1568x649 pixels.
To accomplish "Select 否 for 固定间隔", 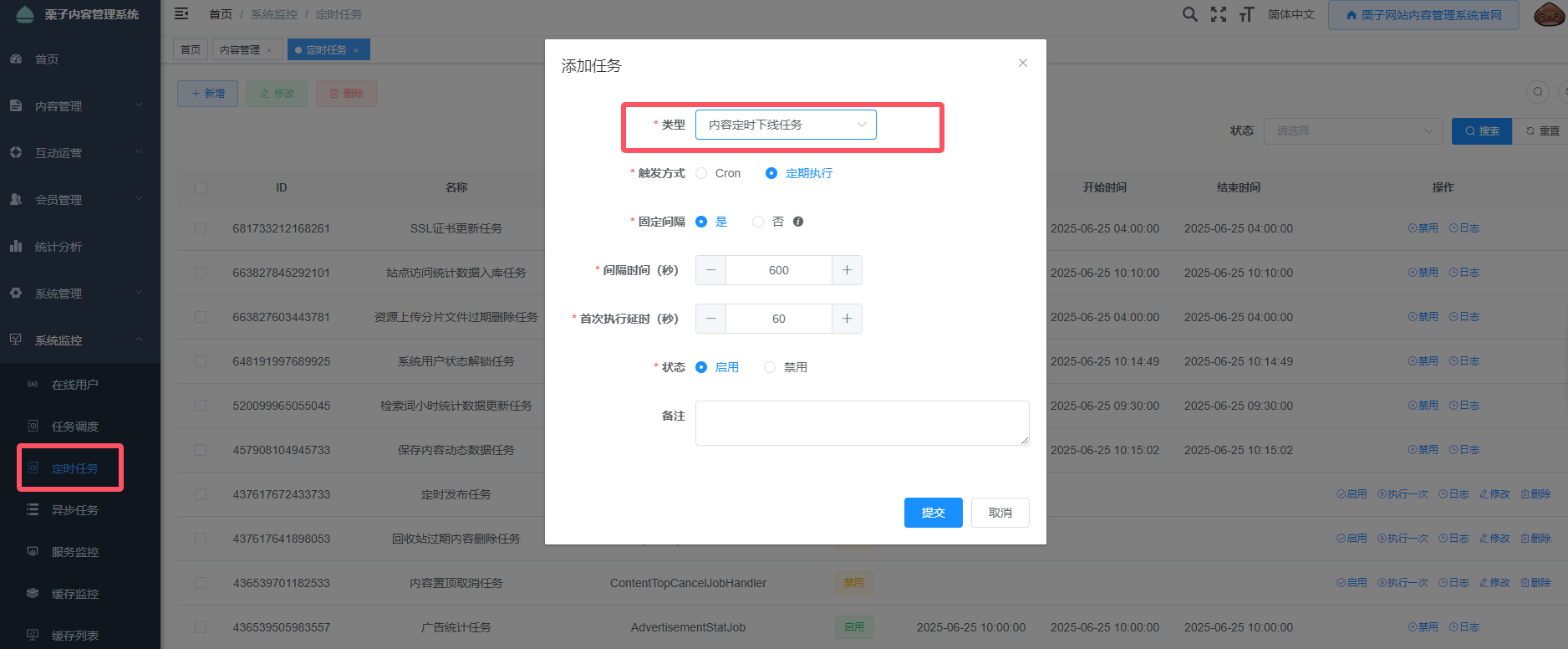I will pyautogui.click(x=758, y=222).
